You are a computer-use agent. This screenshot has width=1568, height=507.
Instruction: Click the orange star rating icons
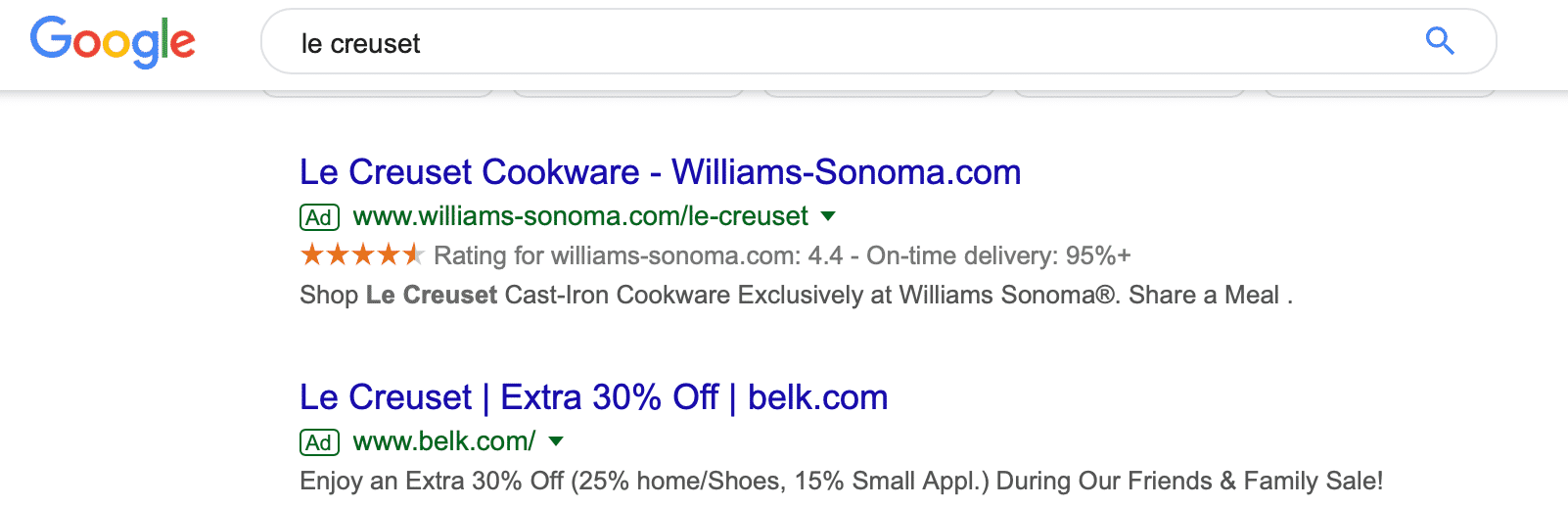[x=362, y=255]
